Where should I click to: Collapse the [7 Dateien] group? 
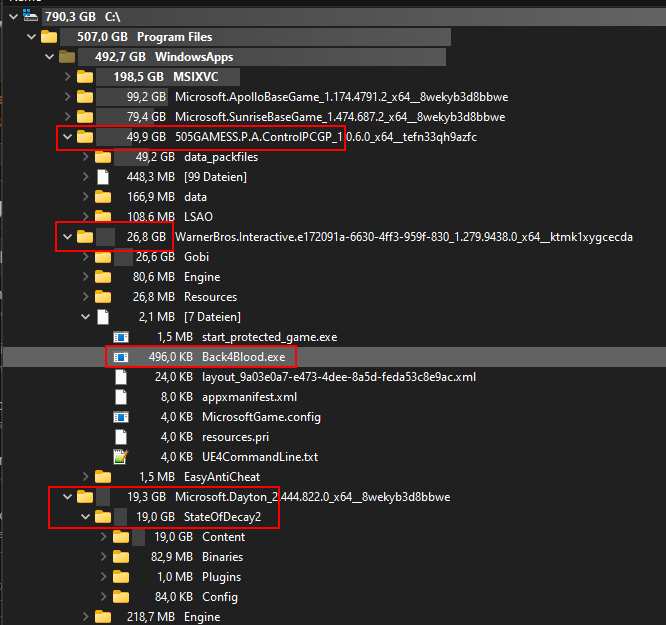pyautogui.click(x=85, y=317)
